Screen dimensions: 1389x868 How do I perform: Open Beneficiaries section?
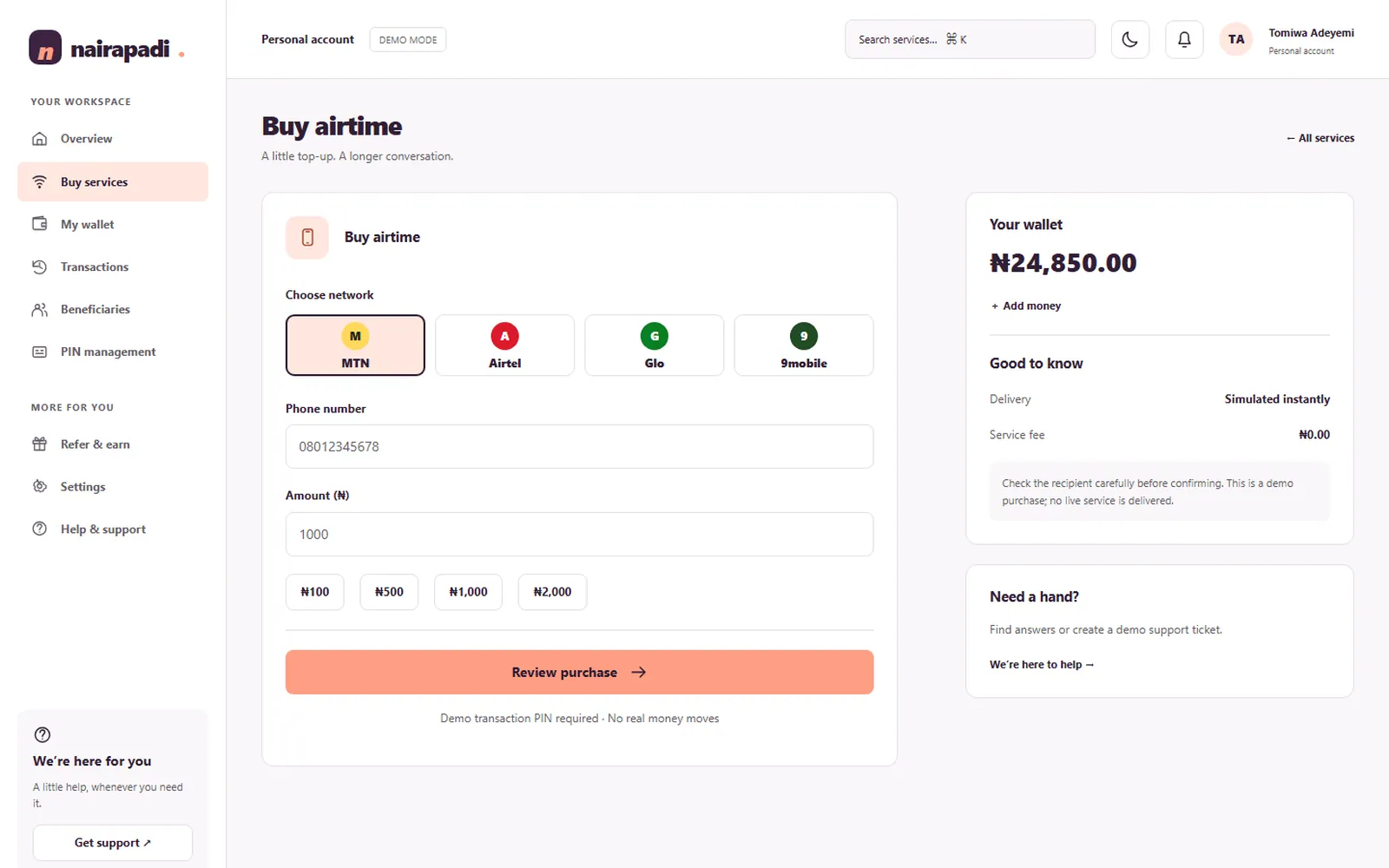(113, 309)
